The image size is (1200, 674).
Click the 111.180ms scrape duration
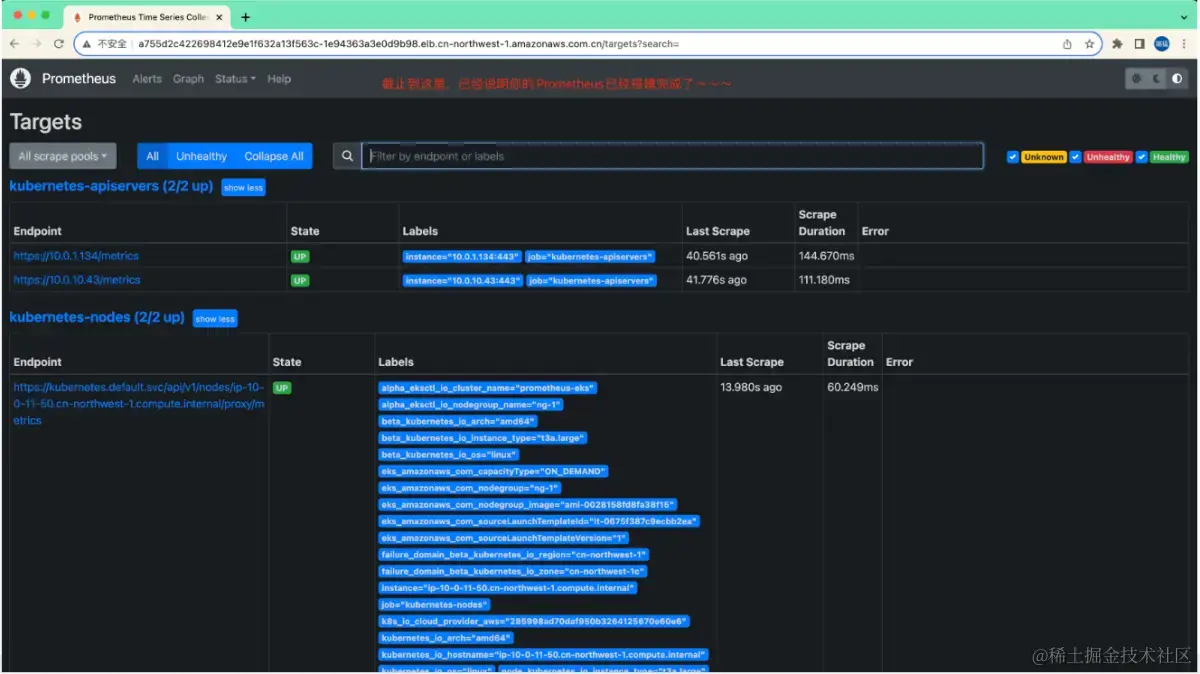tap(824, 280)
